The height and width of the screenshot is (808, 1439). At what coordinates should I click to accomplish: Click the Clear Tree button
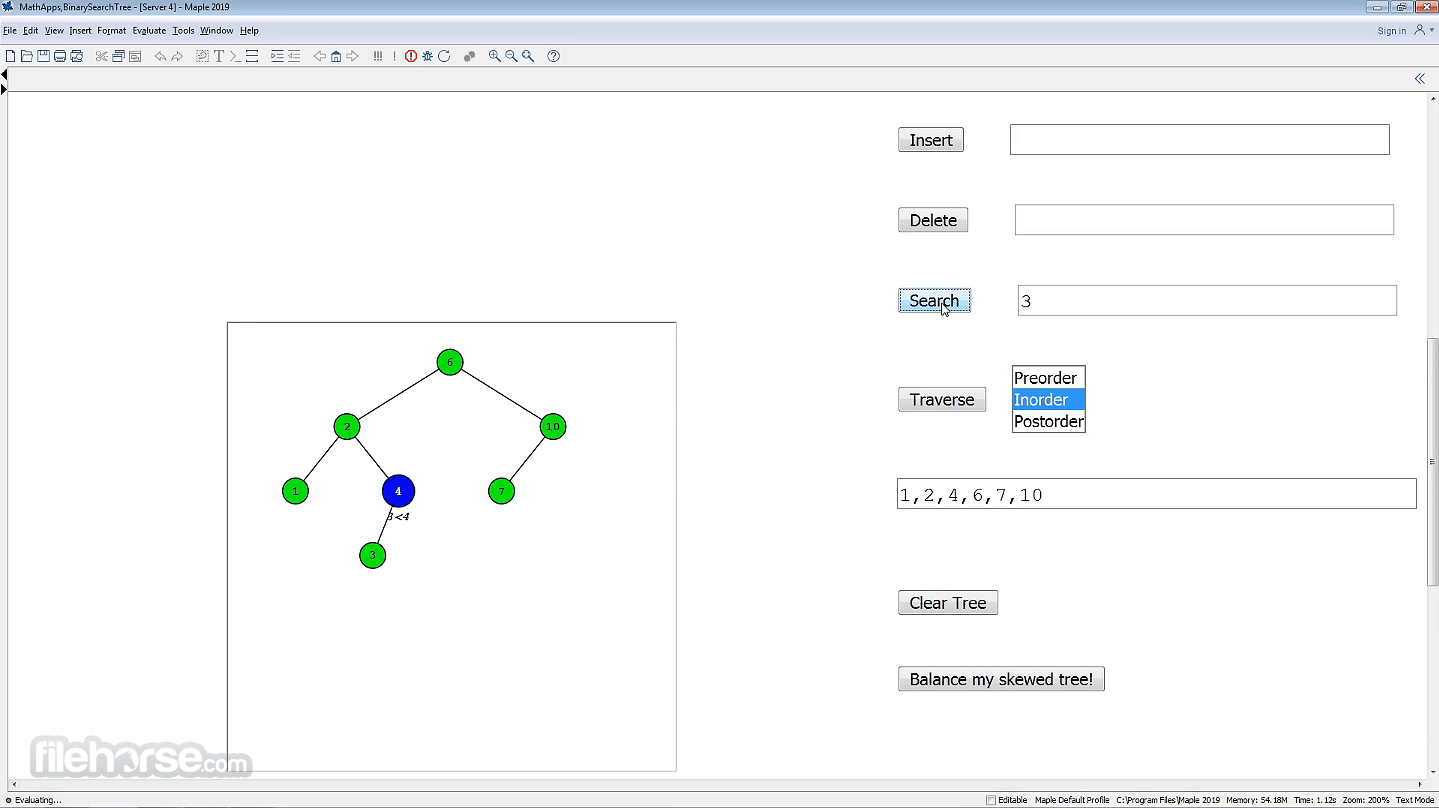(948, 603)
